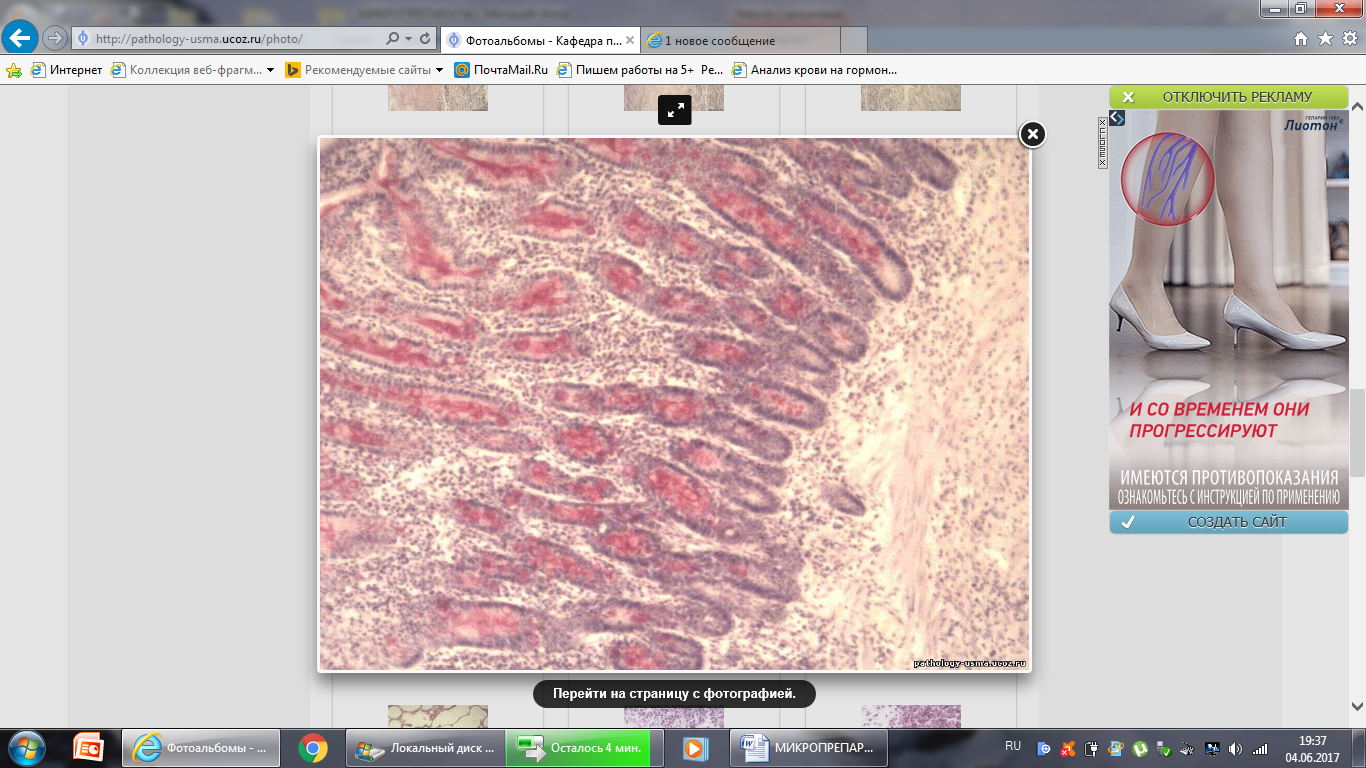Open the Локальный диск taskbar window
1366x768 pixels.
pyautogui.click(x=424, y=748)
